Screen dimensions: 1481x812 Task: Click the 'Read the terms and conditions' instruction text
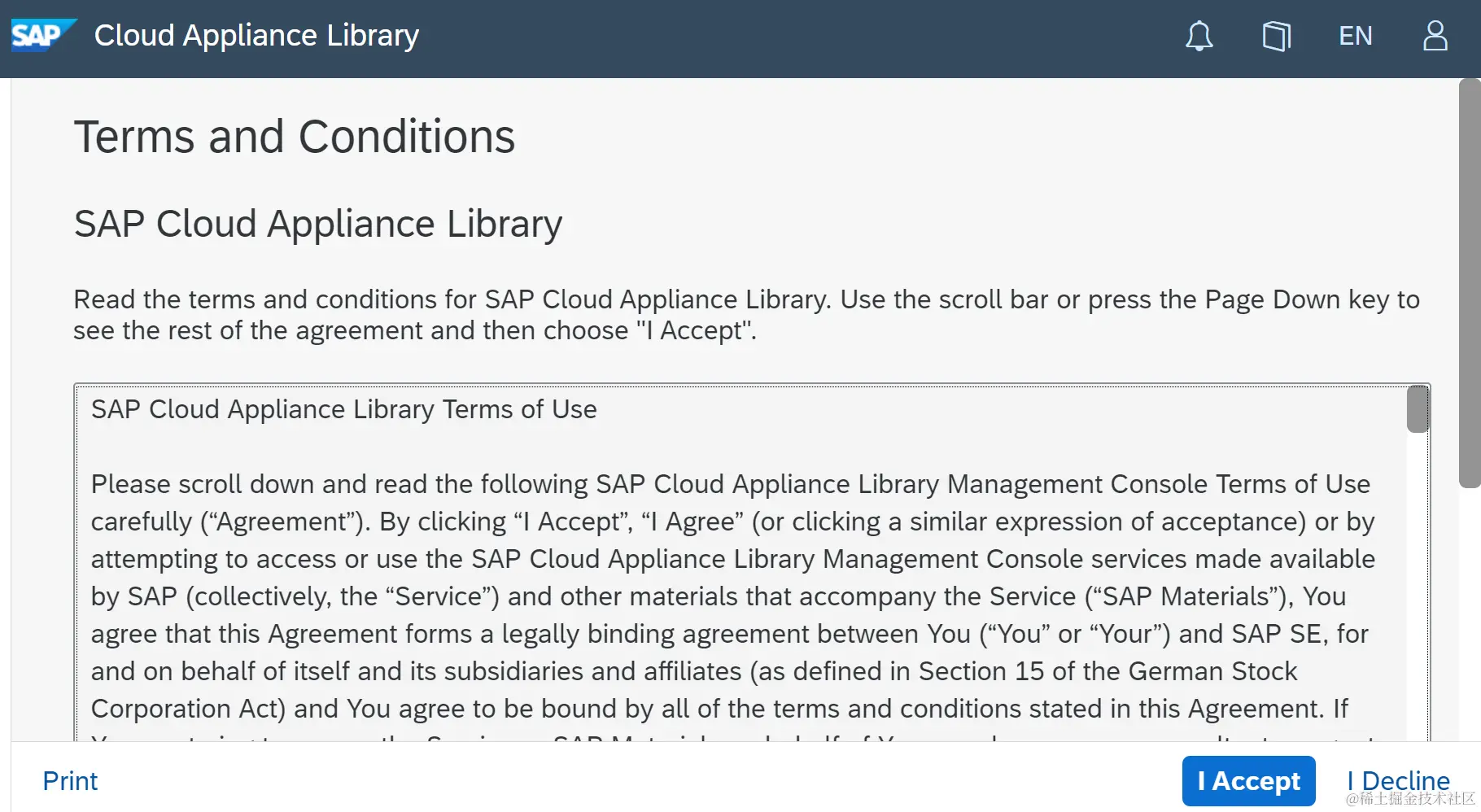pos(745,315)
